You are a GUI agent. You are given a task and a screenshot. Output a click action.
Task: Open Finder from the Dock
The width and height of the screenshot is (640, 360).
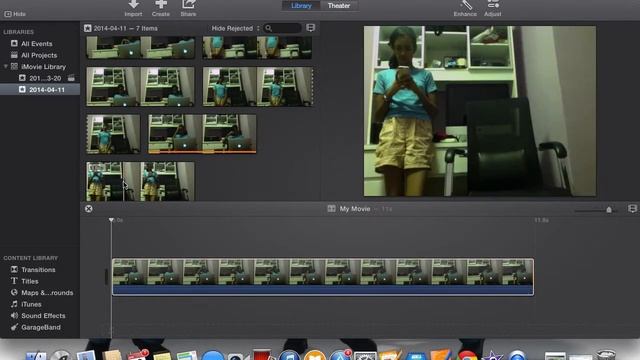point(36,356)
